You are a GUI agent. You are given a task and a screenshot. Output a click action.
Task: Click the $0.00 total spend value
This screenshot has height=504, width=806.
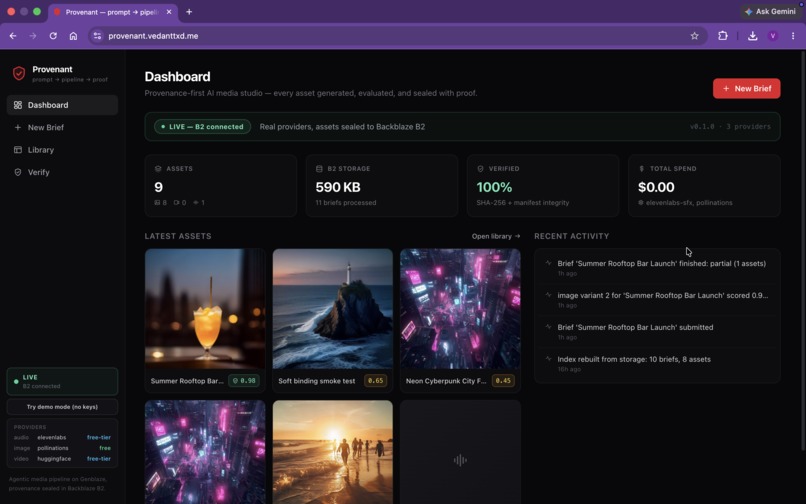[x=656, y=187]
